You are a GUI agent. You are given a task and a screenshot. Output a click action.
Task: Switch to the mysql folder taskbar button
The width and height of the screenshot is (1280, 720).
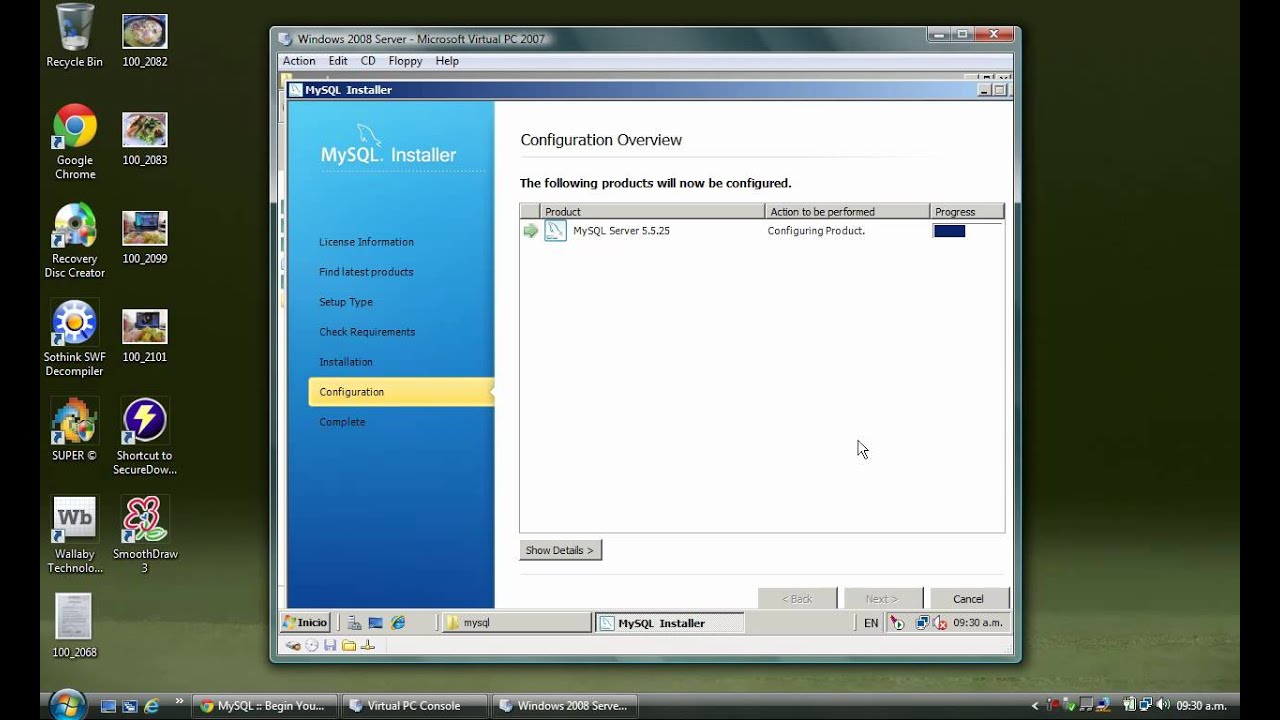(x=517, y=623)
